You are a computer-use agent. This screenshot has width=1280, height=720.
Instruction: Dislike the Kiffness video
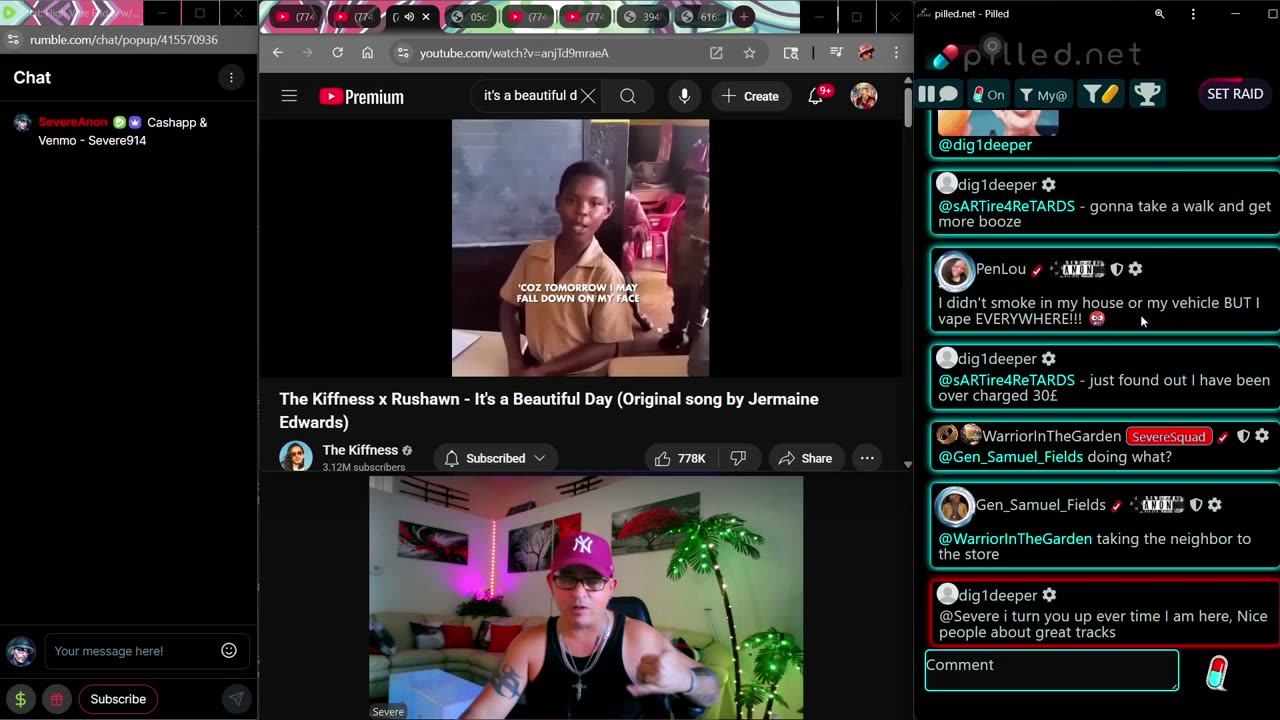tap(738, 458)
